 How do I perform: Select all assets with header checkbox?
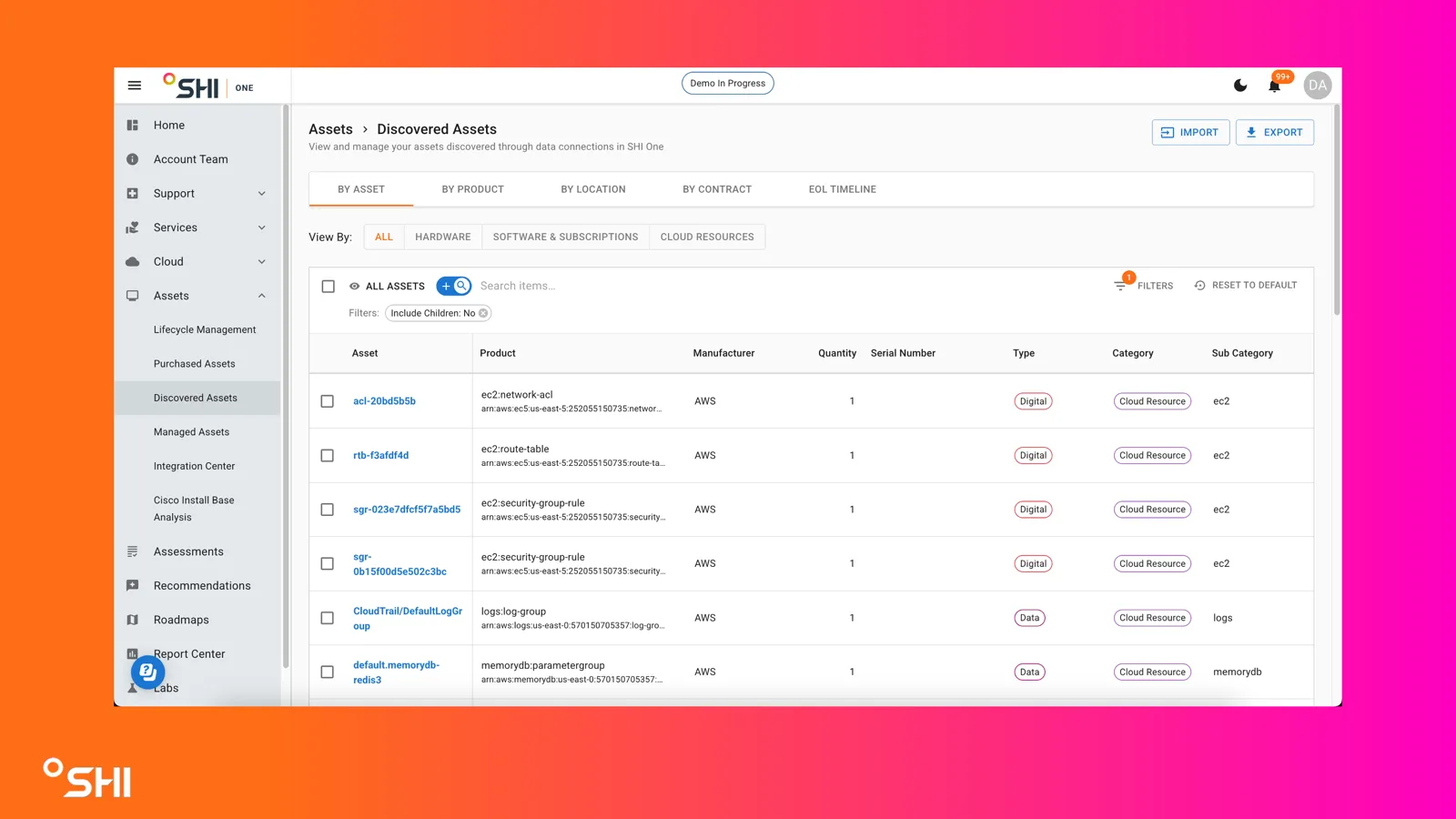329,286
